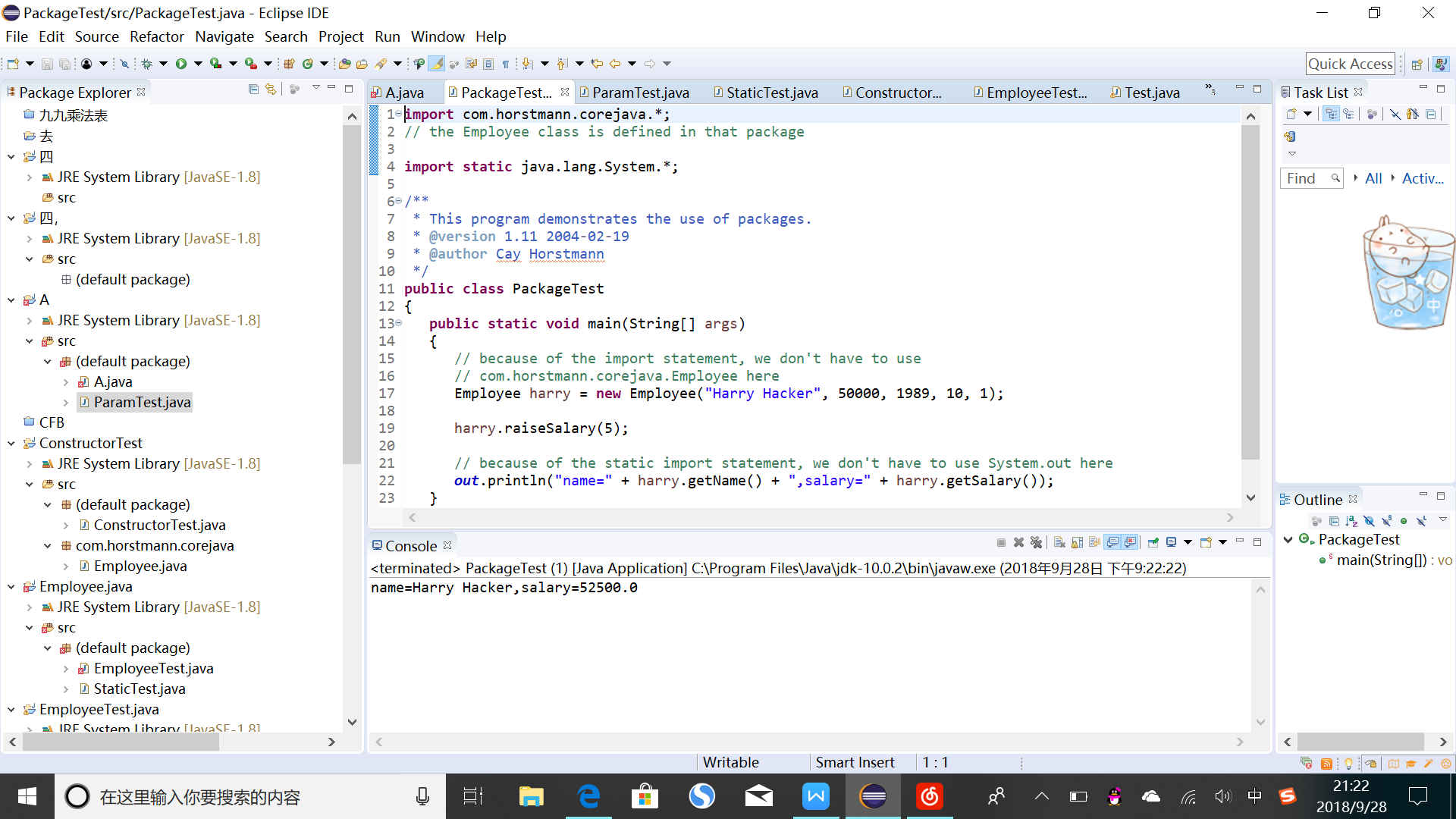This screenshot has height=819, width=1456.
Task: Toggle Hide Completed Tasks in Task List
Action: point(1395,114)
